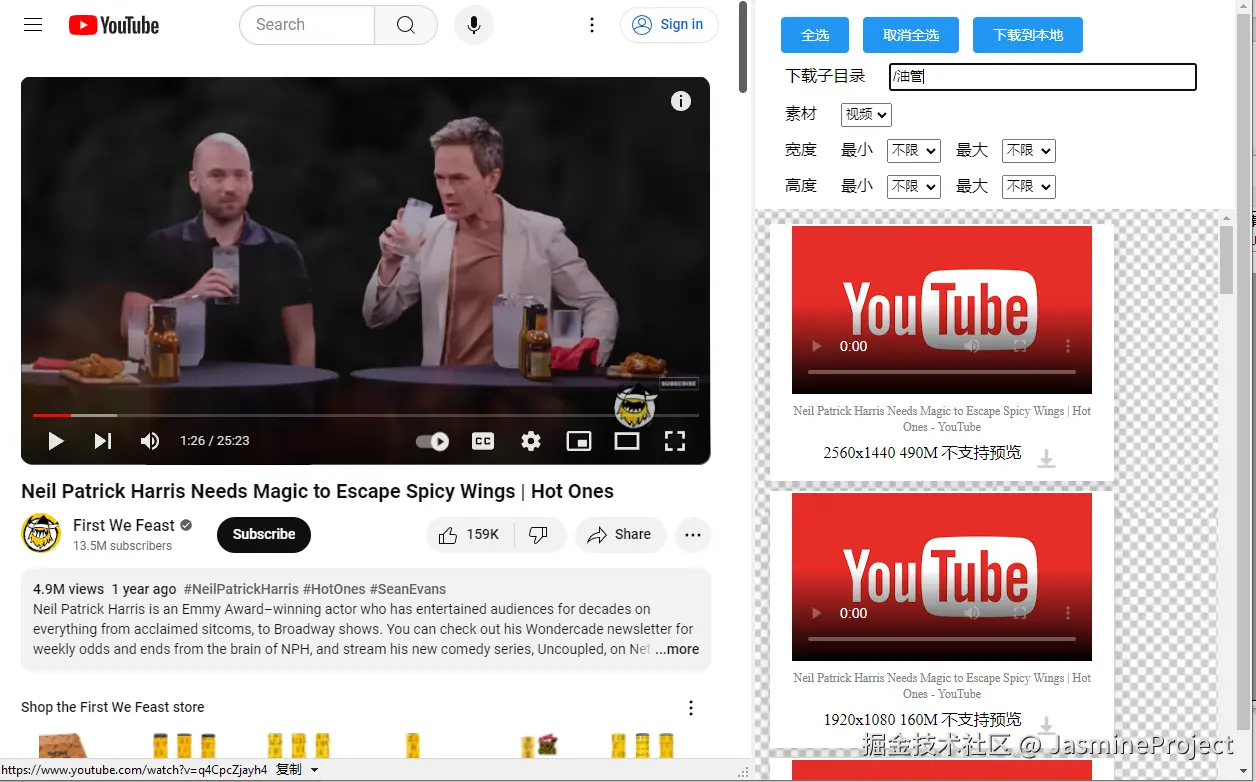Click the download list scrollbar thumb

point(1227,260)
